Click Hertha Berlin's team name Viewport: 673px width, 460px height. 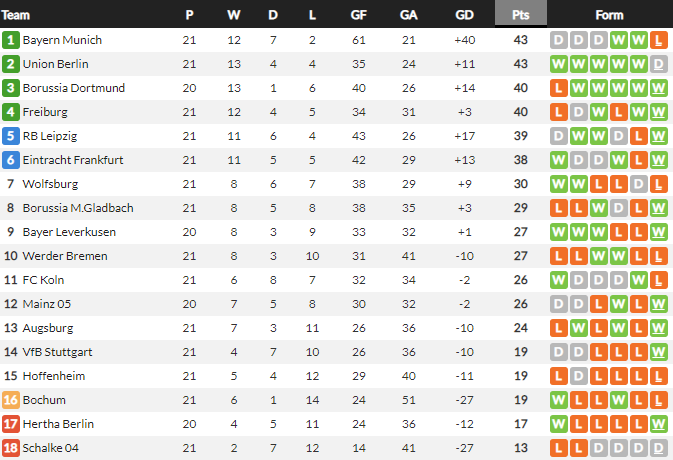(x=58, y=424)
